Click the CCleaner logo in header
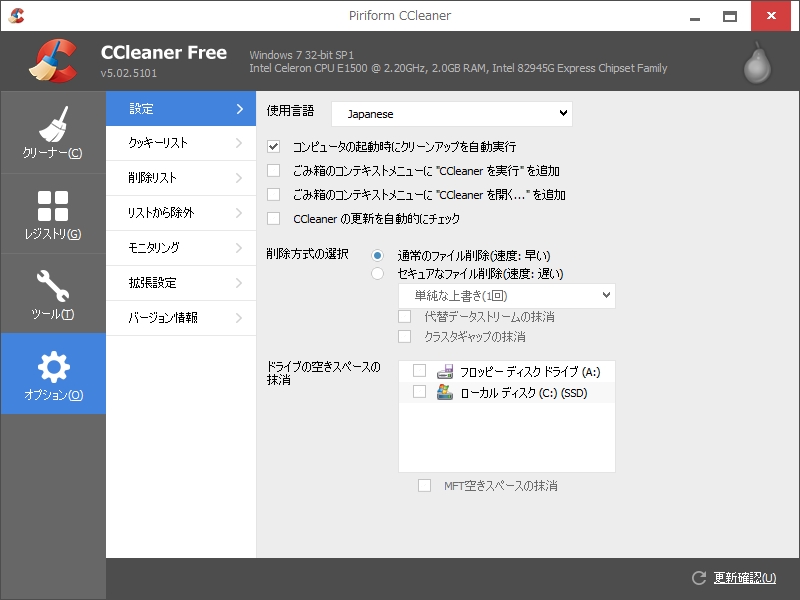The width and height of the screenshot is (800, 600). tap(52, 61)
